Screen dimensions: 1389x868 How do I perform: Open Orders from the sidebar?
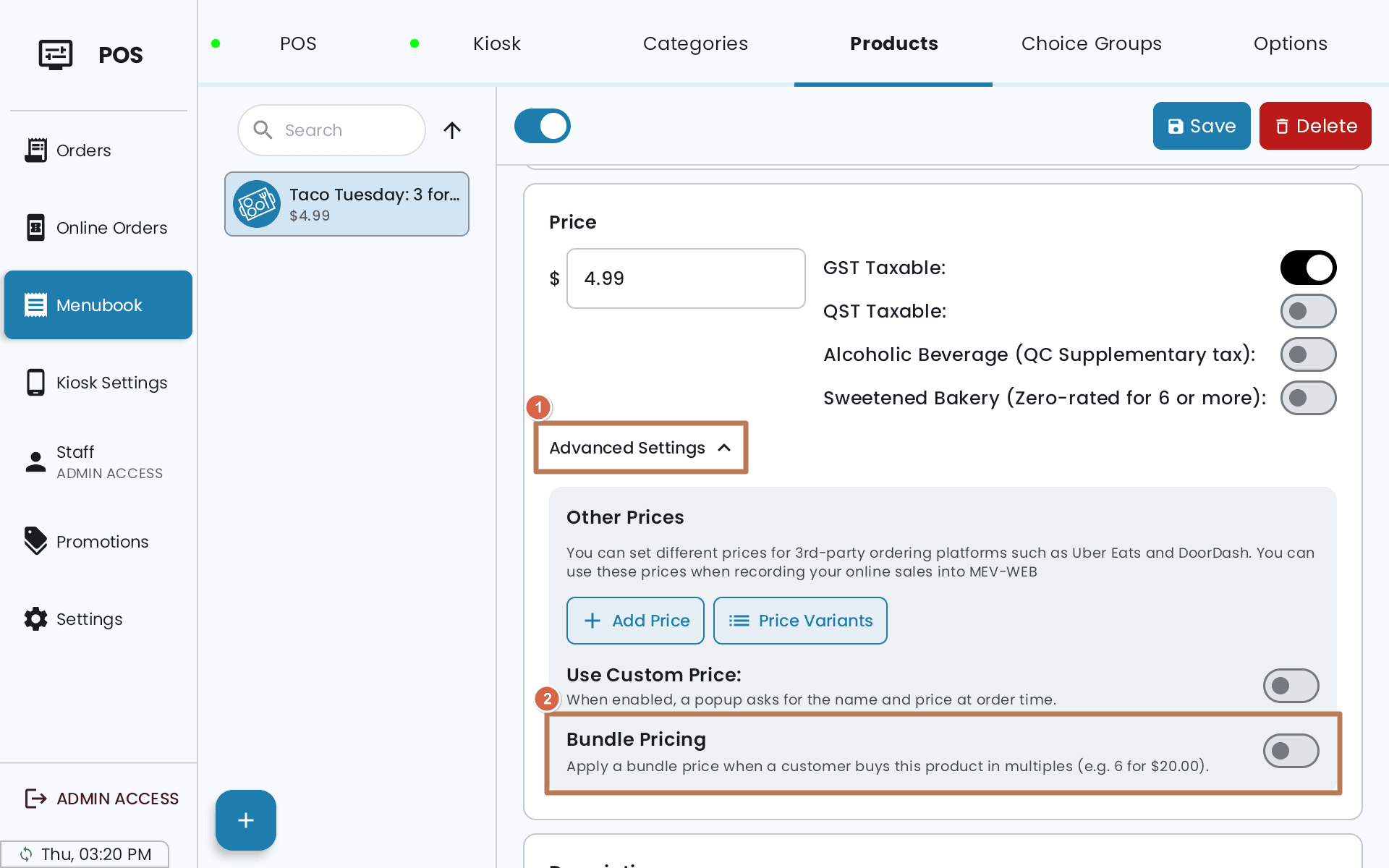(98, 150)
